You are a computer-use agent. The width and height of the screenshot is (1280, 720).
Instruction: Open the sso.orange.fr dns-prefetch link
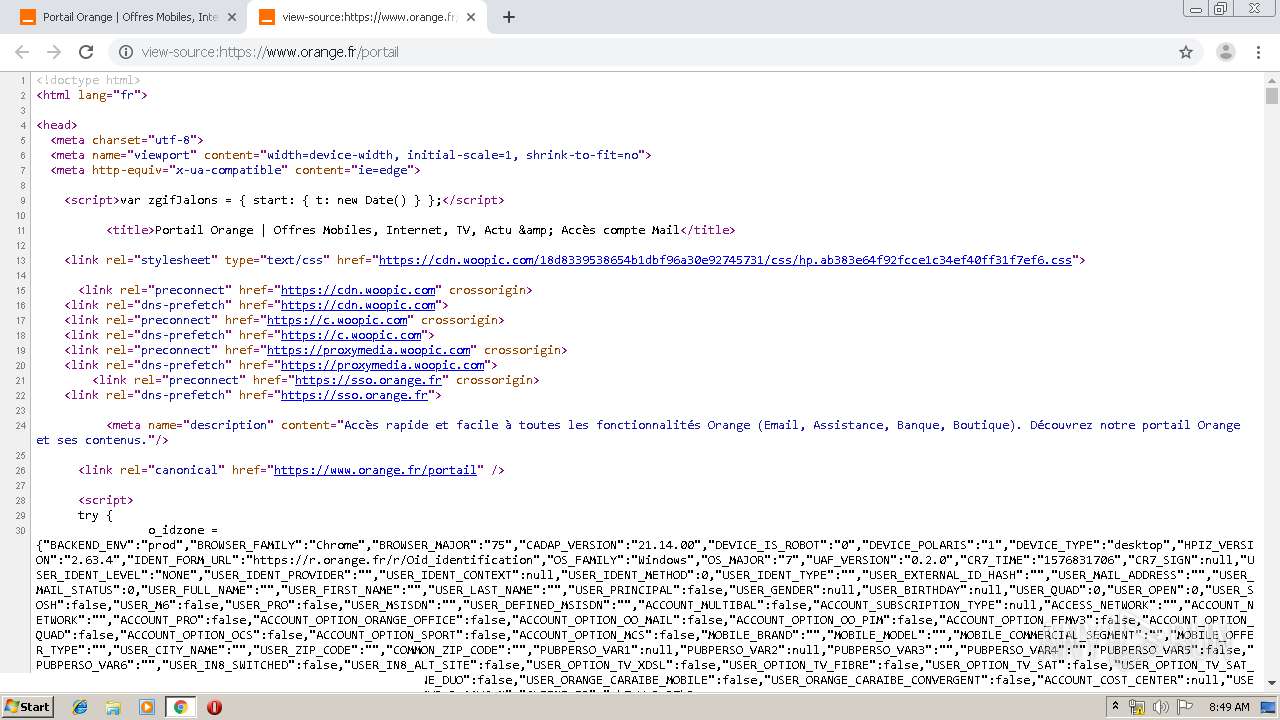pos(354,395)
